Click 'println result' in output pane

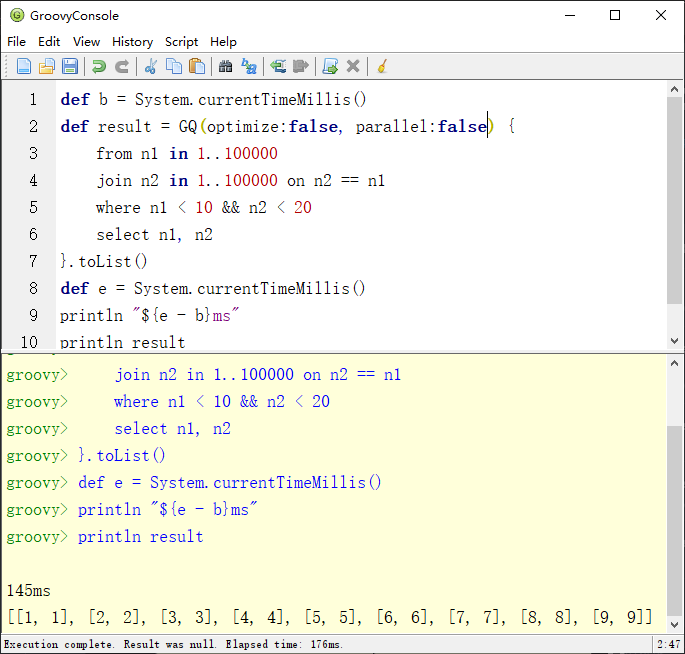tap(141, 537)
